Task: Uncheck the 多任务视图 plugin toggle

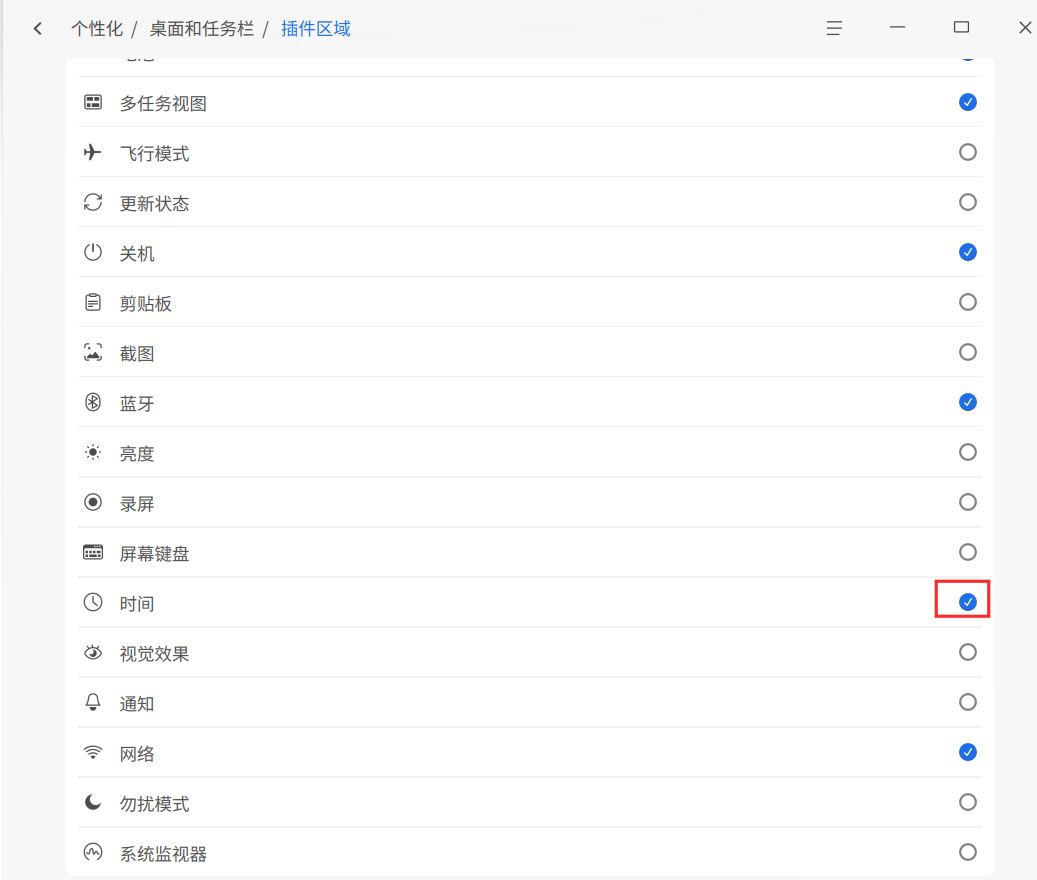Action: [968, 102]
